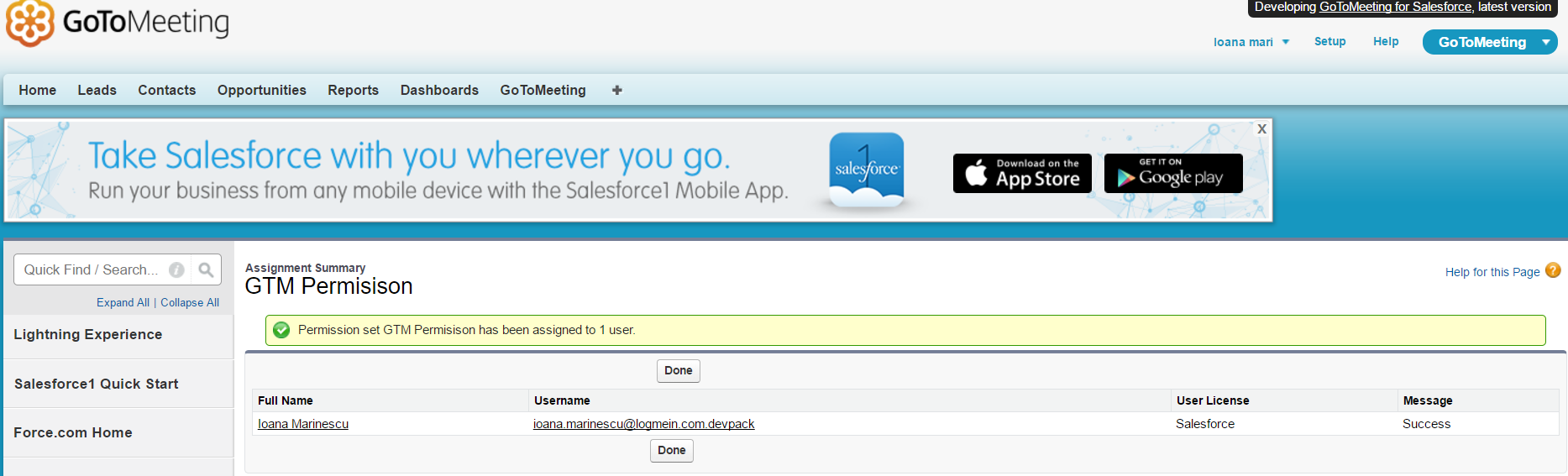Image resolution: width=1568 pixels, height=476 pixels.
Task: Open Get it on Google Play badge
Action: (x=1173, y=173)
